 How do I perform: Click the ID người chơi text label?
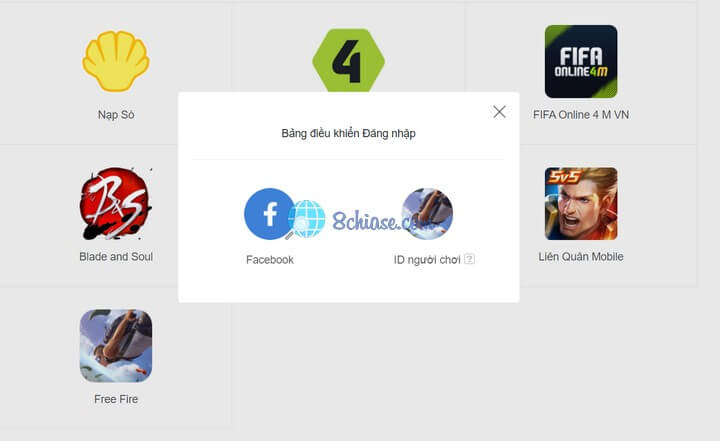pos(427,260)
